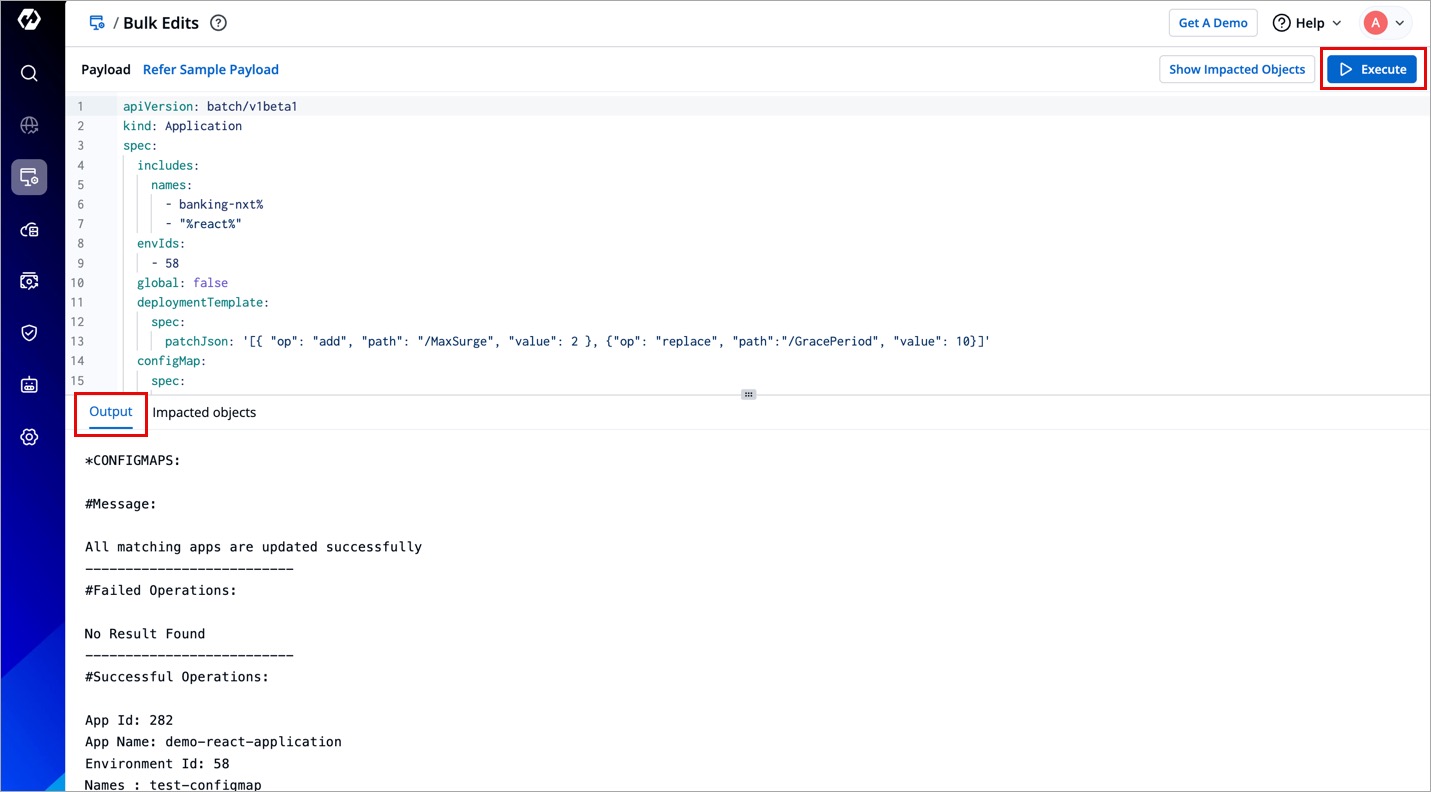1431x792 pixels.
Task: Click Show Impacted Objects button
Action: 1236,69
